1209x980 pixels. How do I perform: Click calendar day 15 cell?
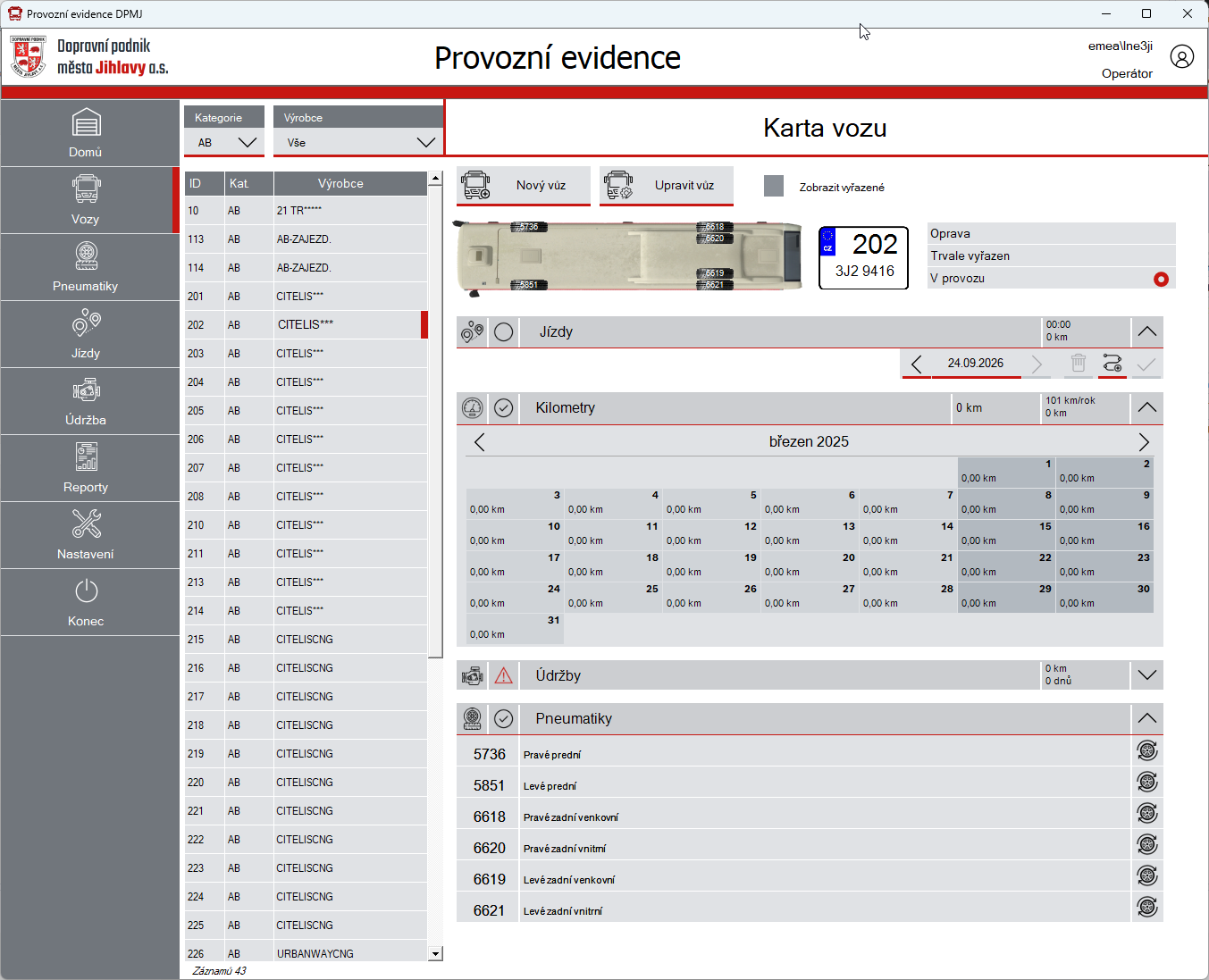point(1006,534)
